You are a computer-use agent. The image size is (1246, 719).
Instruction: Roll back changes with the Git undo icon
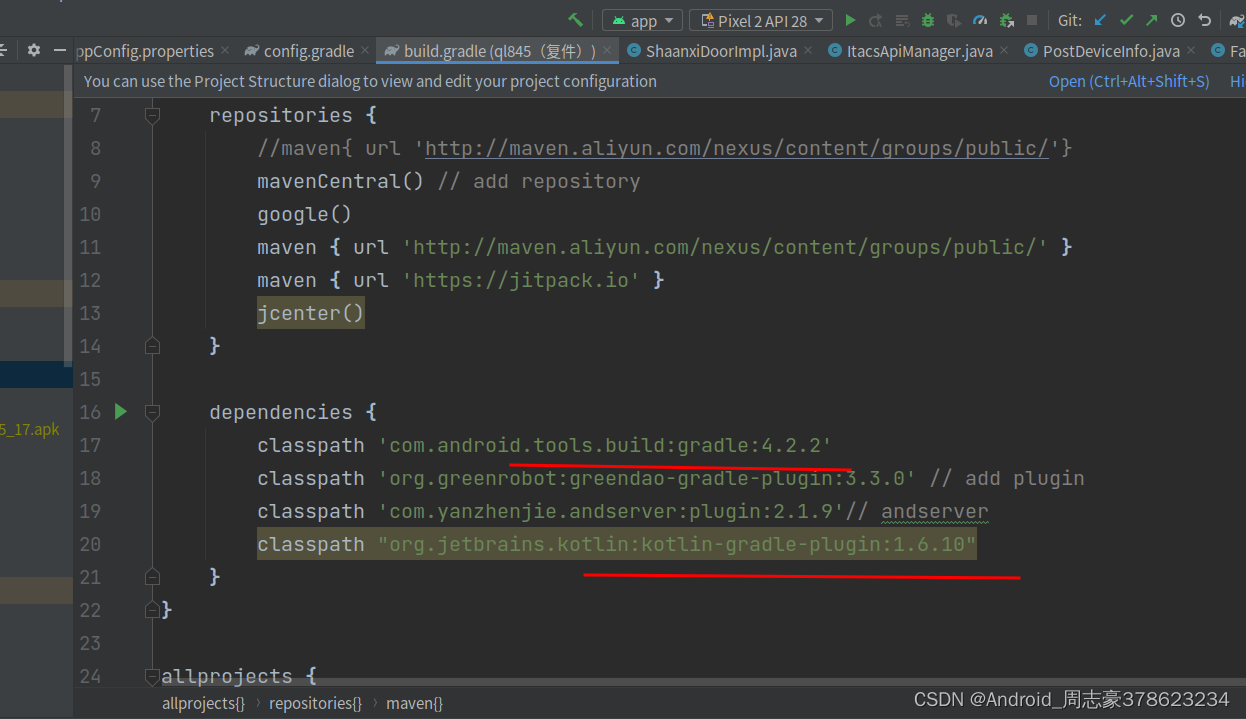(x=1202, y=19)
